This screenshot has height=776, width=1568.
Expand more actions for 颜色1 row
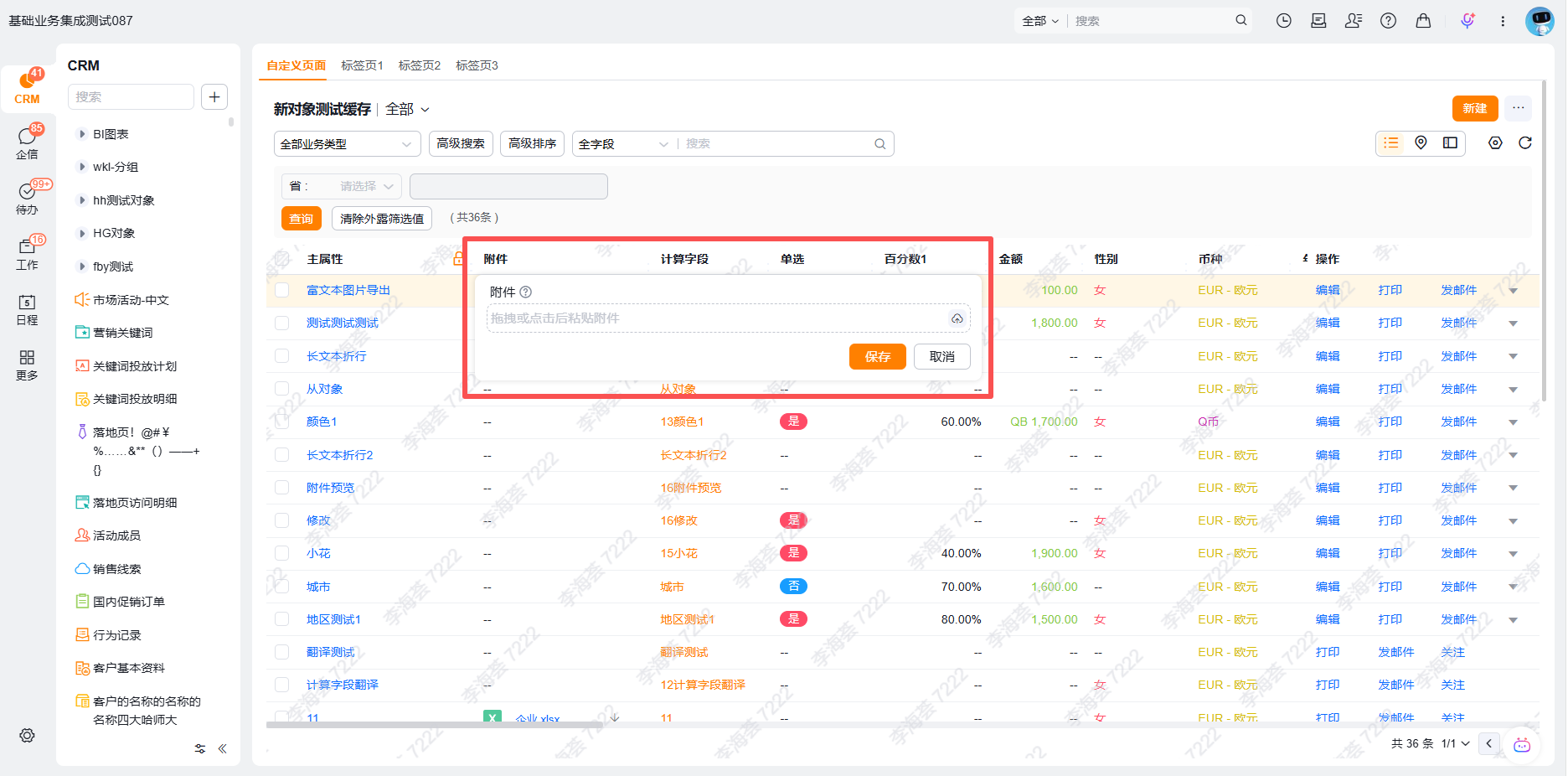tap(1513, 422)
